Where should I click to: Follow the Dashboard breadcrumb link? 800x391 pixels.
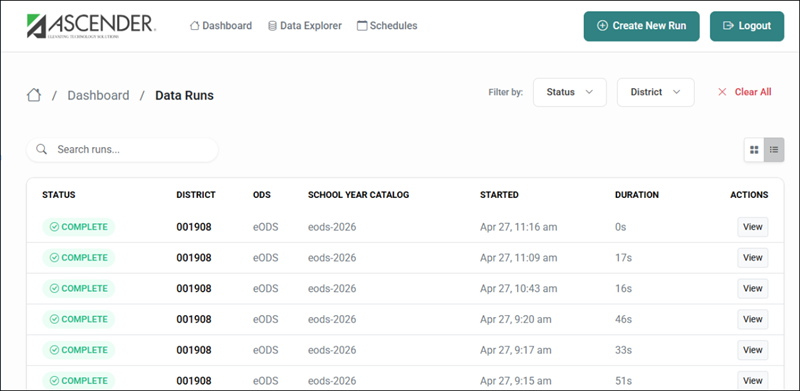(98, 95)
